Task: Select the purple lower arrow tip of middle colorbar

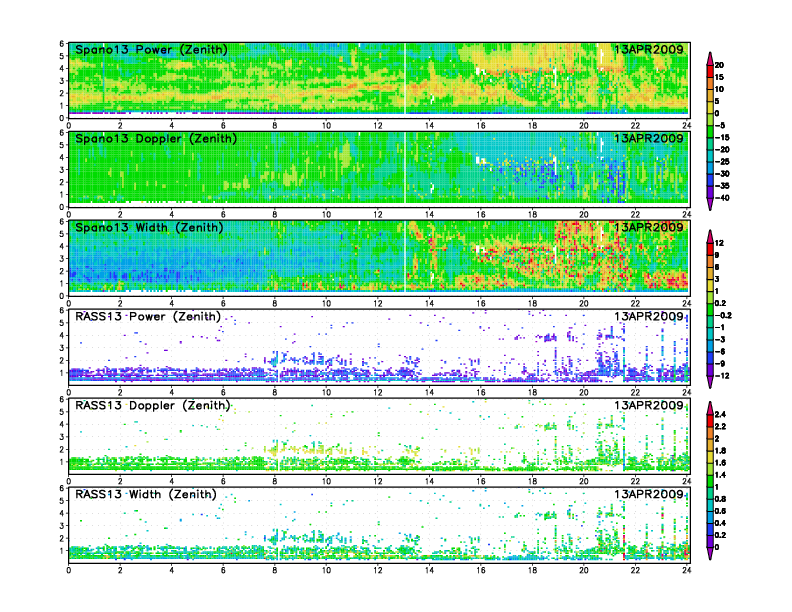Action: pyautogui.click(x=710, y=382)
